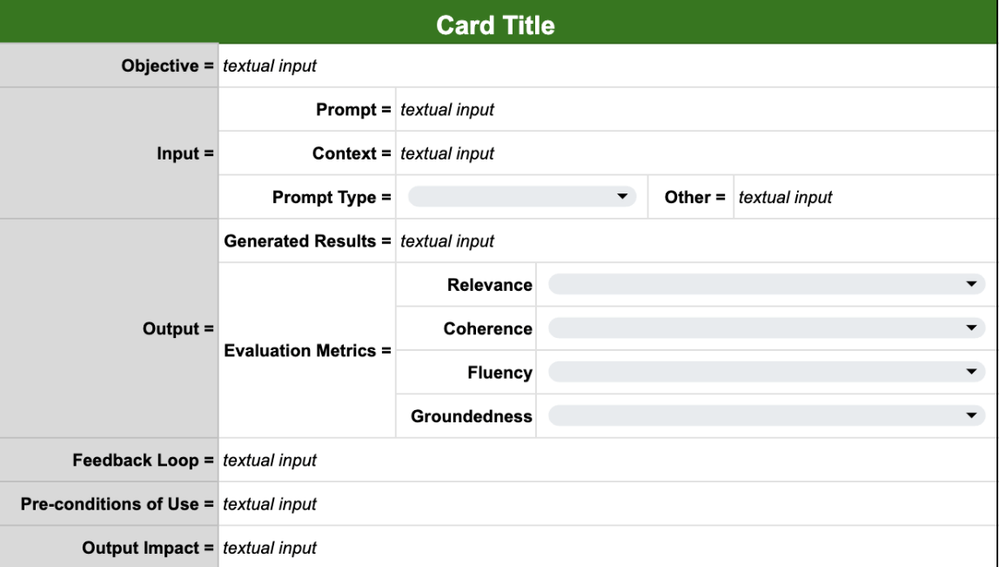Open the Prompt Type dropdown
This screenshot has width=999, height=567.
point(521,197)
